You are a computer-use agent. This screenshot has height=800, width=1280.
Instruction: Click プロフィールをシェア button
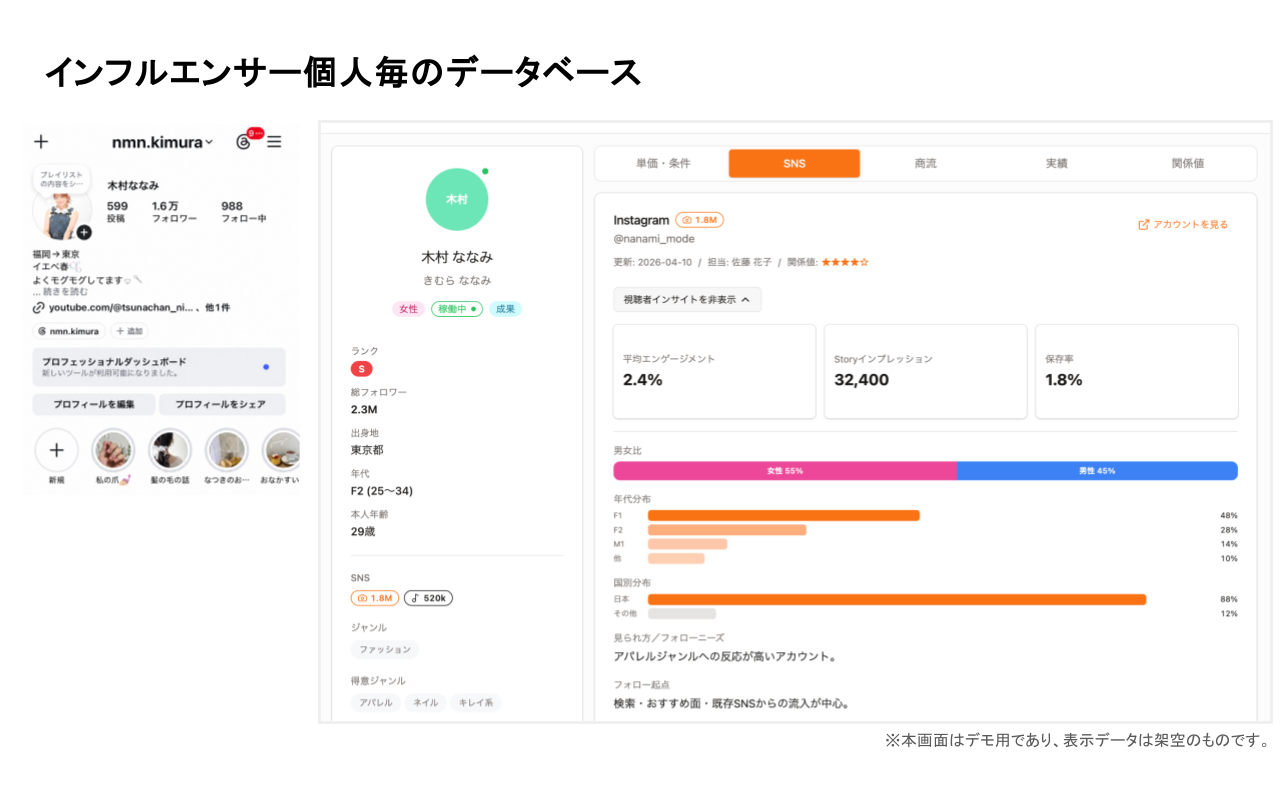pos(220,404)
